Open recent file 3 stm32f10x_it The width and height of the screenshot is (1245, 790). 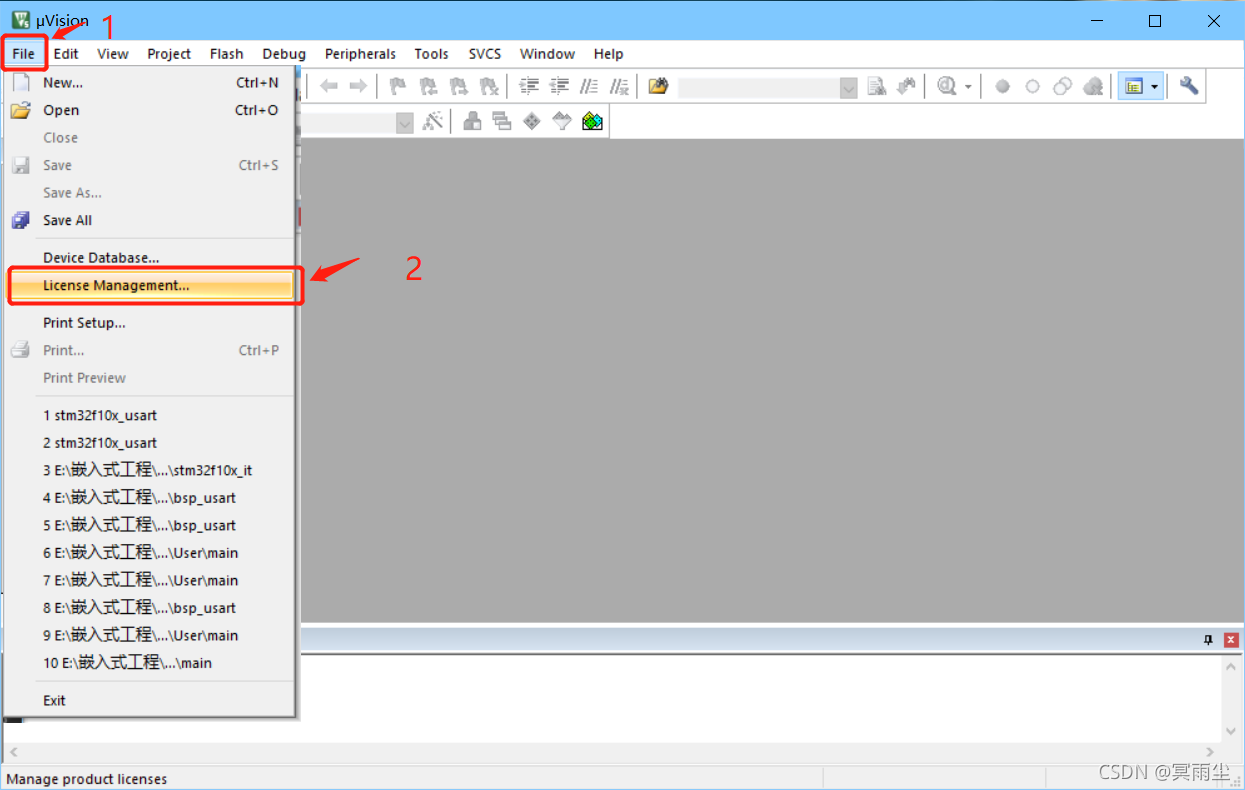[149, 470]
